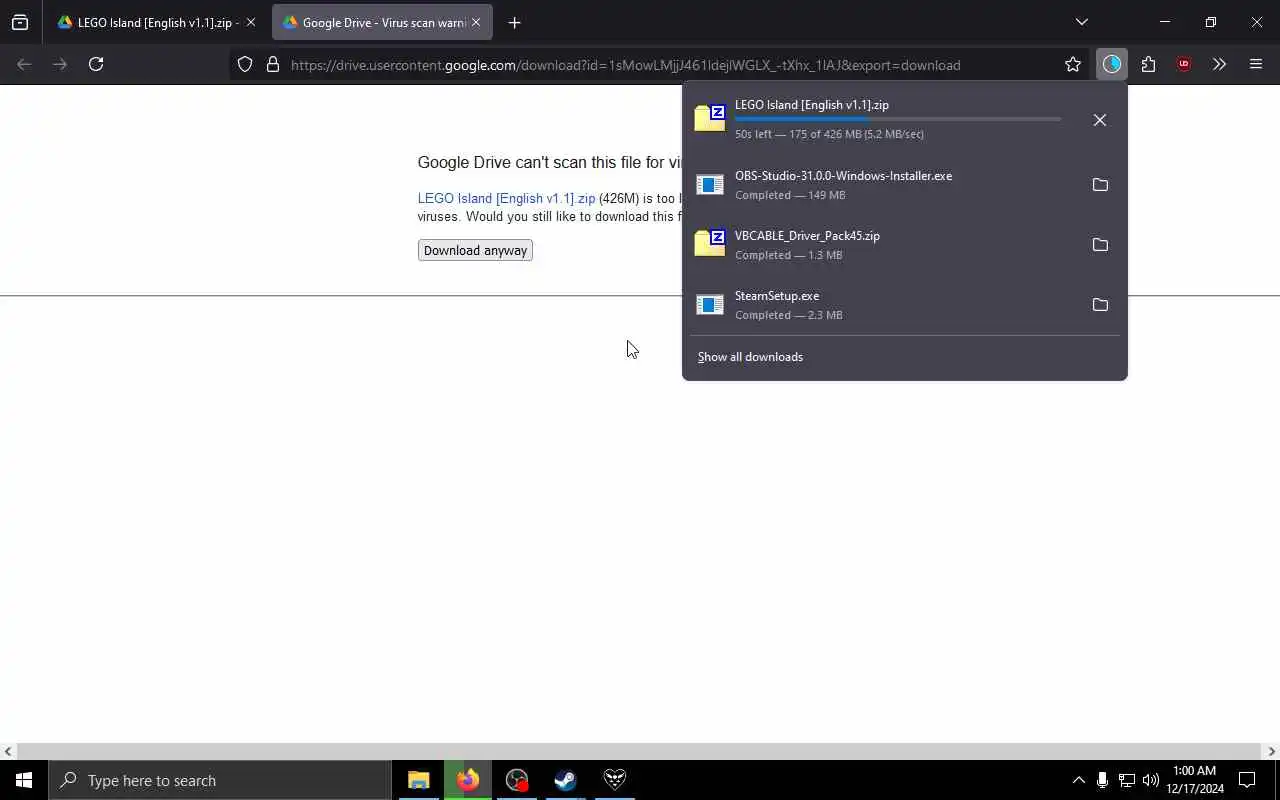1280x800 pixels.
Task: Open the Extensions puzzle icon
Action: (1148, 64)
